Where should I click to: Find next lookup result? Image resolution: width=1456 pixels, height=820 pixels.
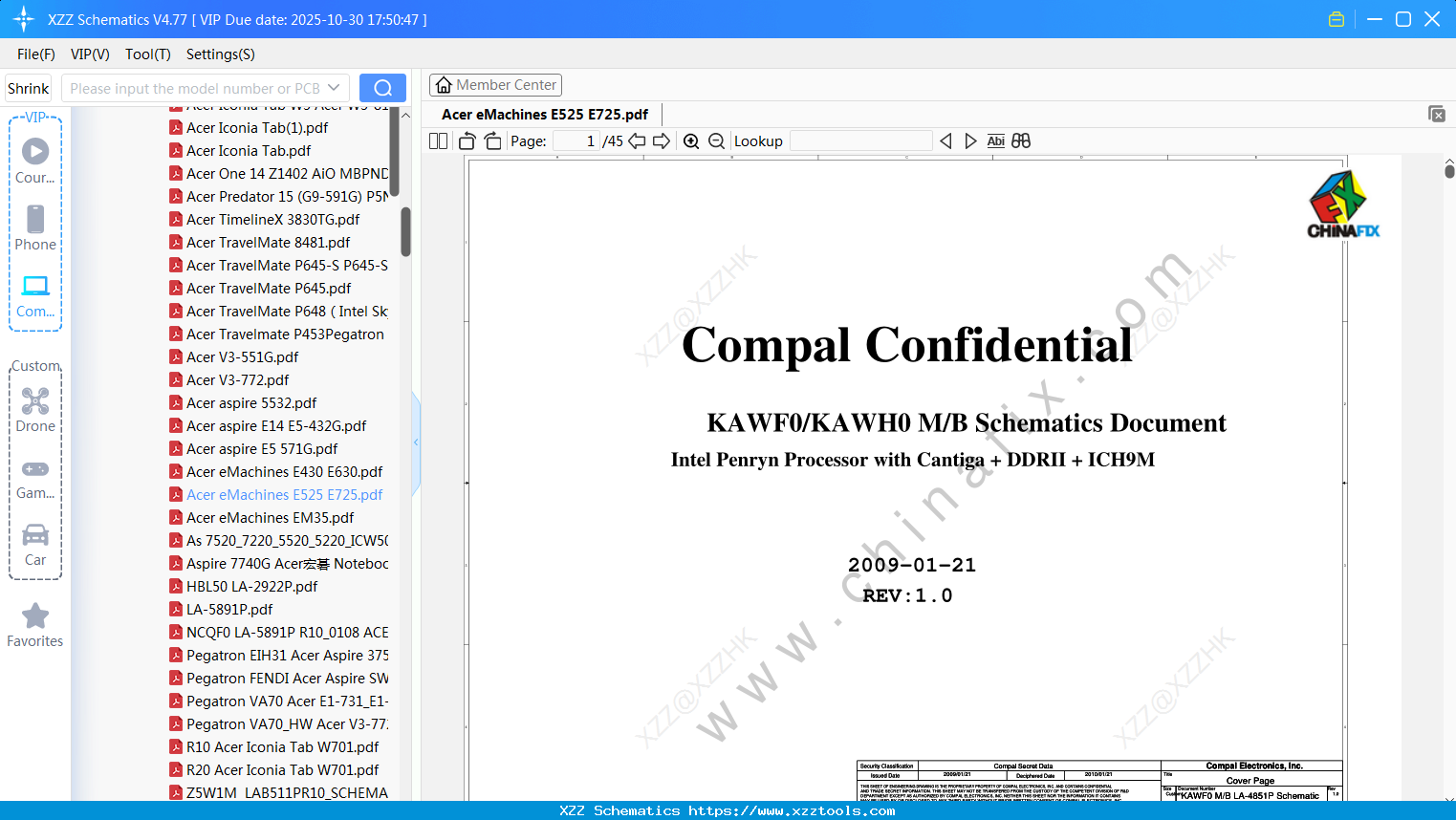(x=970, y=141)
